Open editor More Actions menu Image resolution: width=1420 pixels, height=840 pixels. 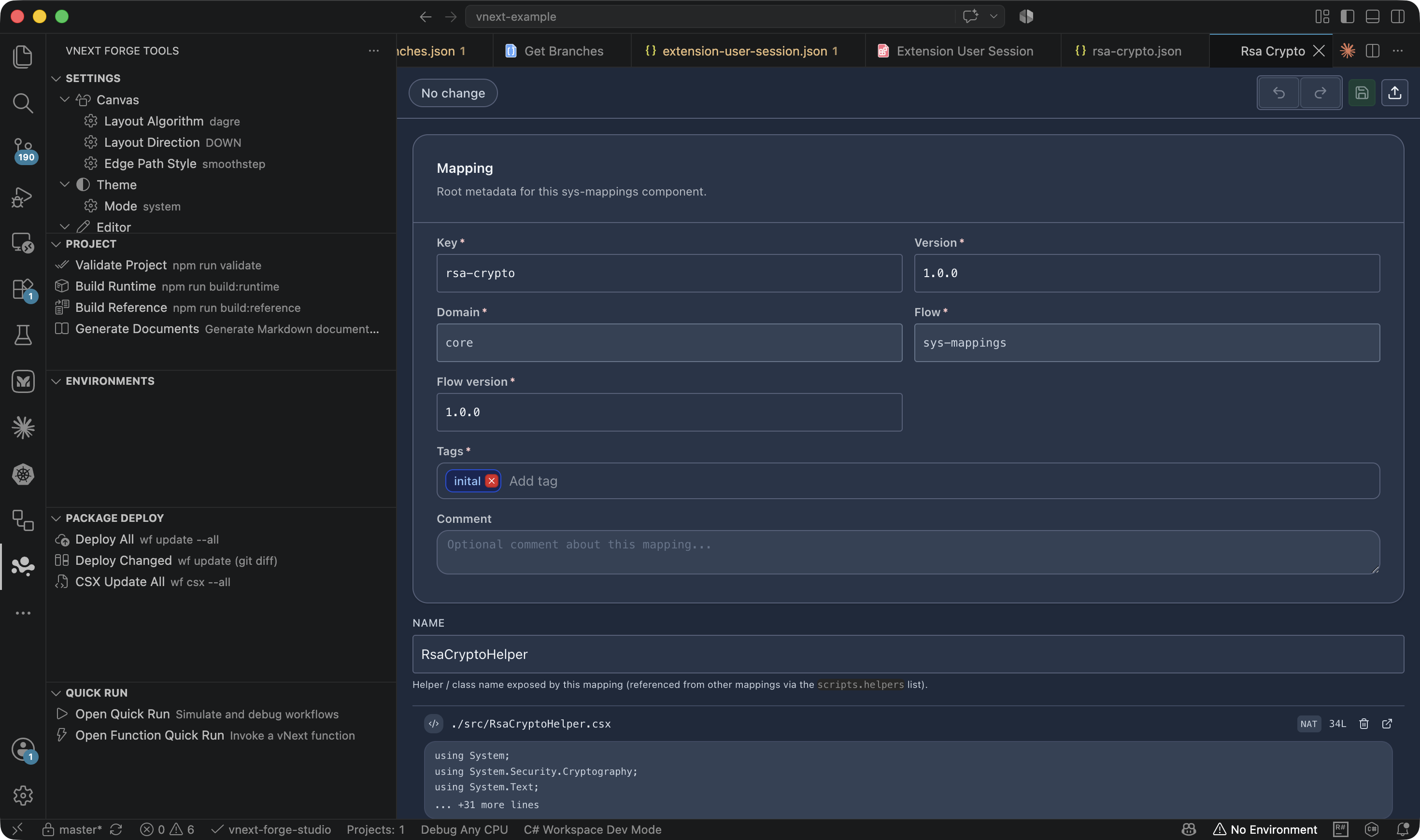tap(1397, 51)
